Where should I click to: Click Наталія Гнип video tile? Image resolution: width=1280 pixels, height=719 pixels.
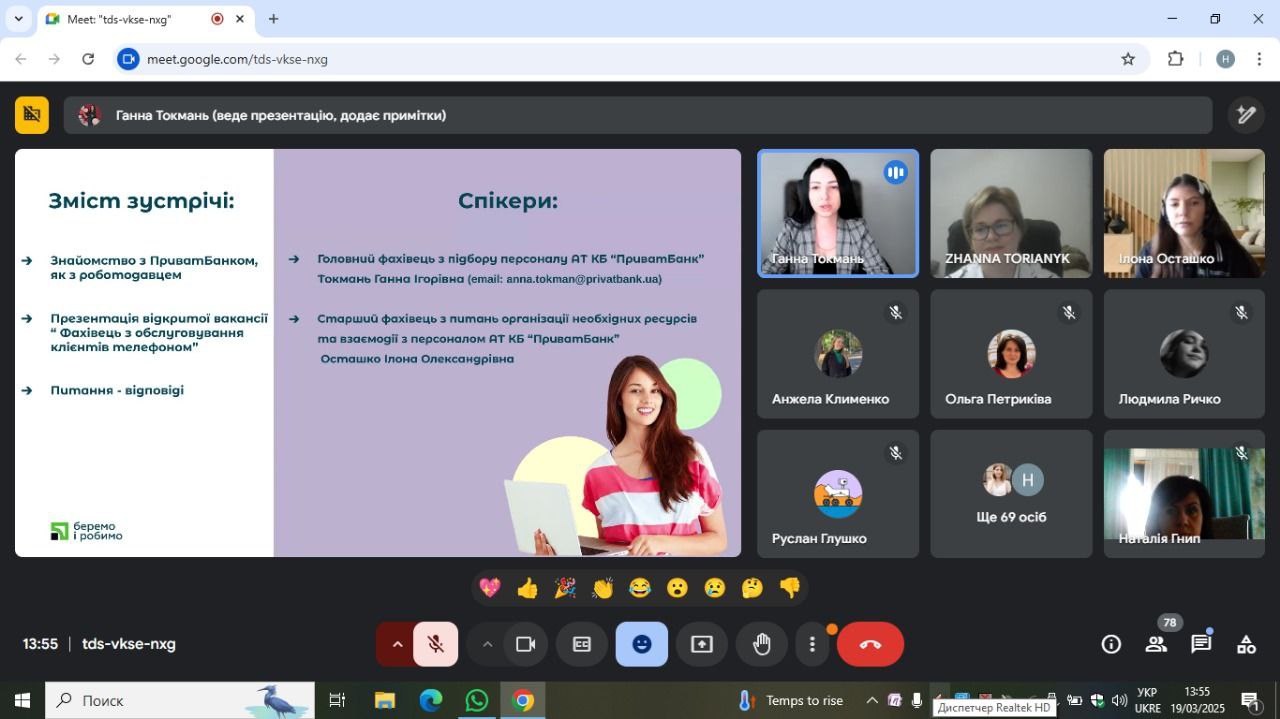click(x=1184, y=494)
